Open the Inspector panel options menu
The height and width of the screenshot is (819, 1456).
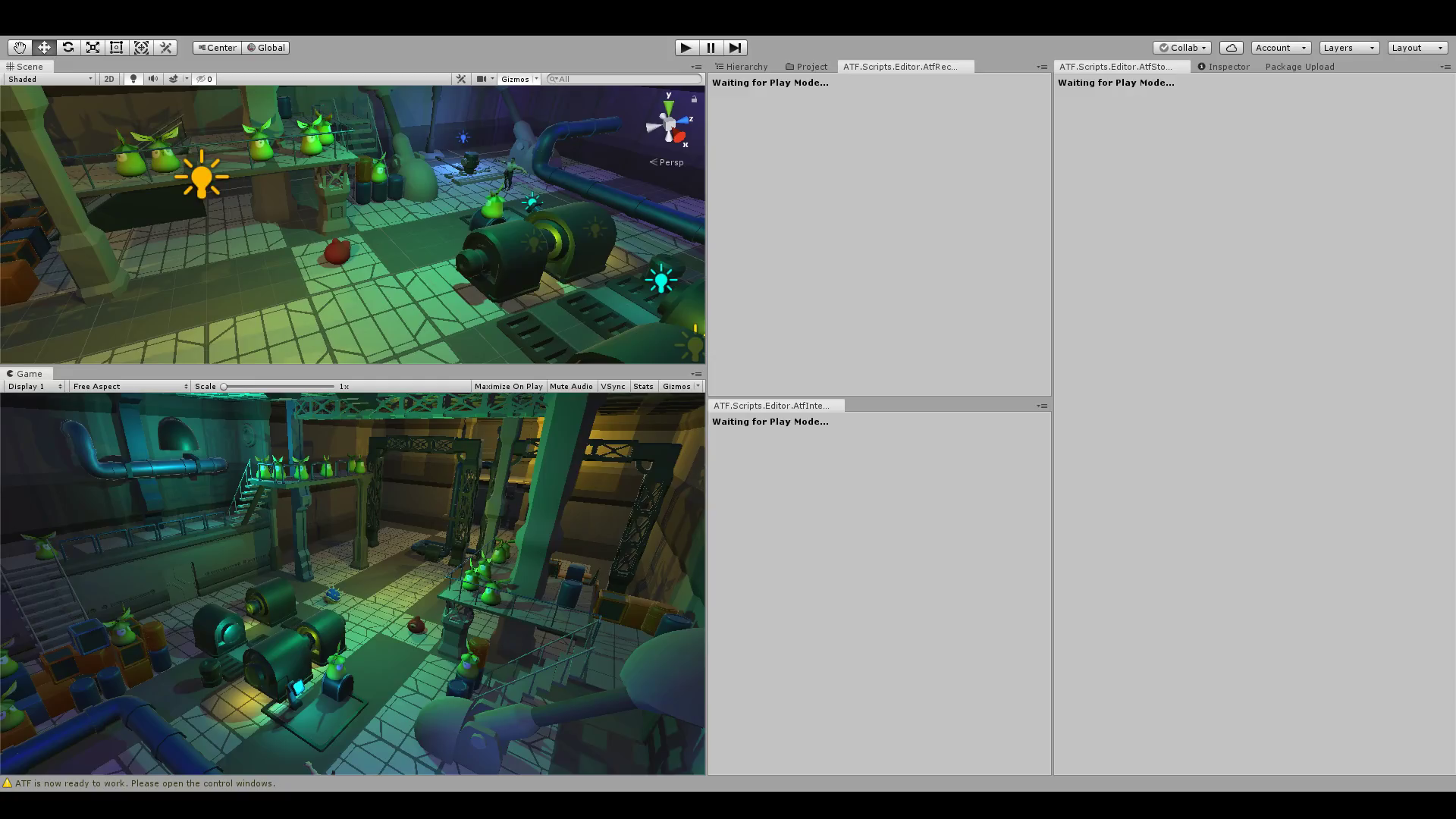1445,67
